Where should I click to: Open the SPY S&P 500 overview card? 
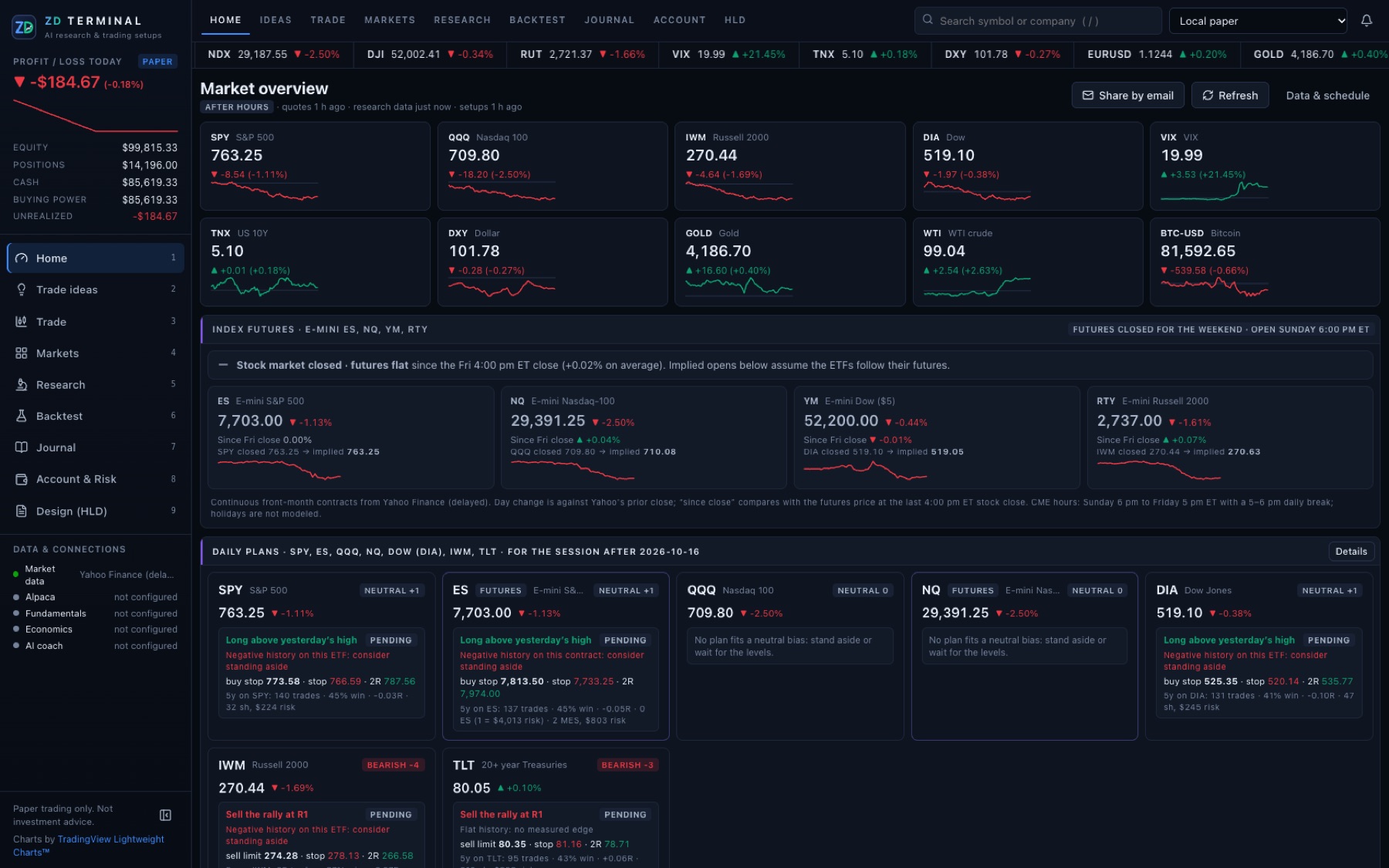[x=315, y=166]
